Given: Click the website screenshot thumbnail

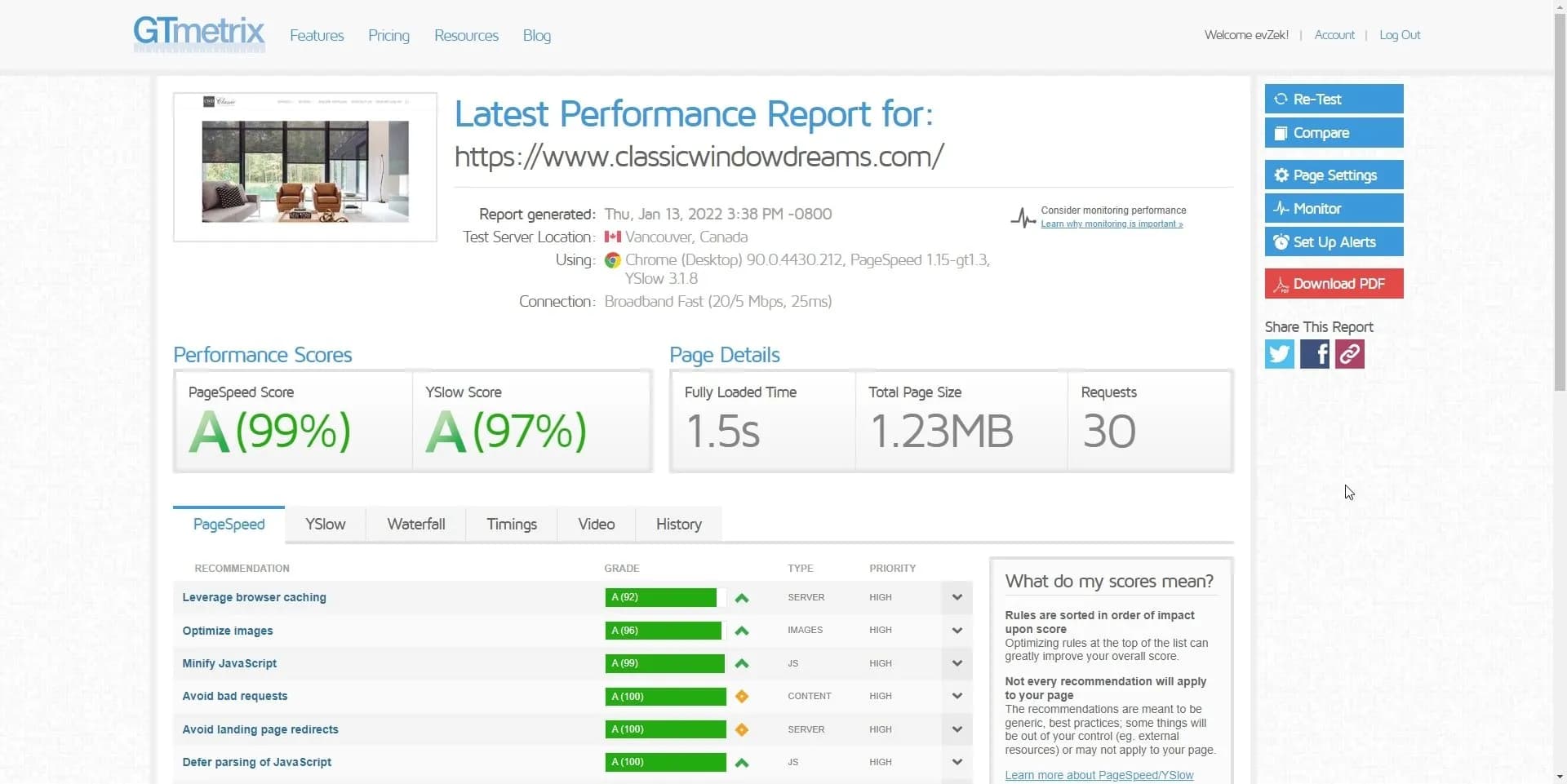Looking at the screenshot, I should tap(305, 167).
